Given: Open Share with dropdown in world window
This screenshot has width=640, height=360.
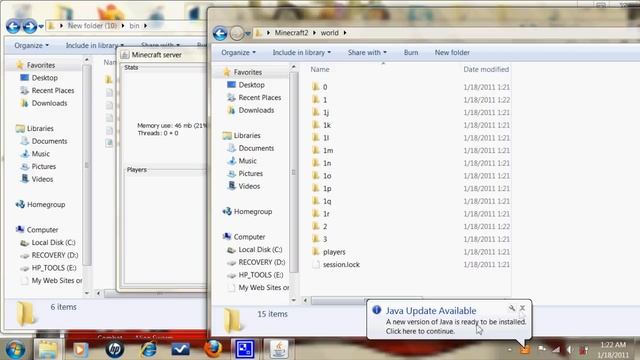Looking at the screenshot, I should [367, 53].
